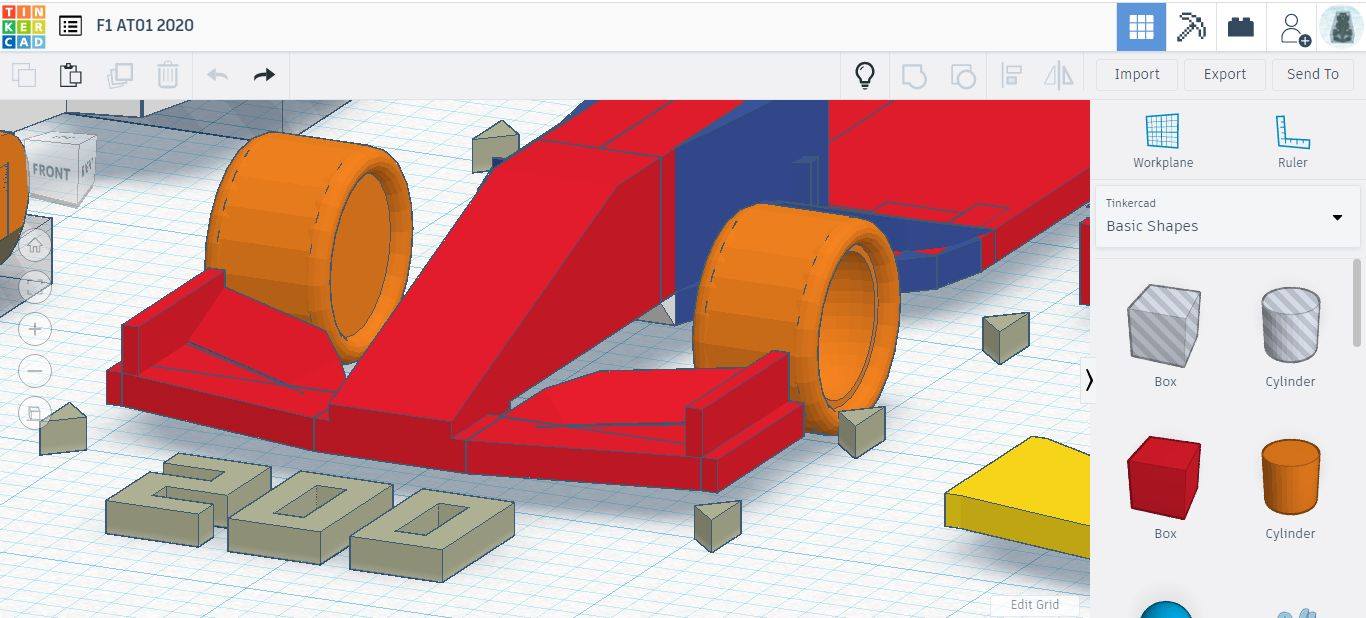Open the Send To menu
The image size is (1366, 618).
tap(1312, 74)
